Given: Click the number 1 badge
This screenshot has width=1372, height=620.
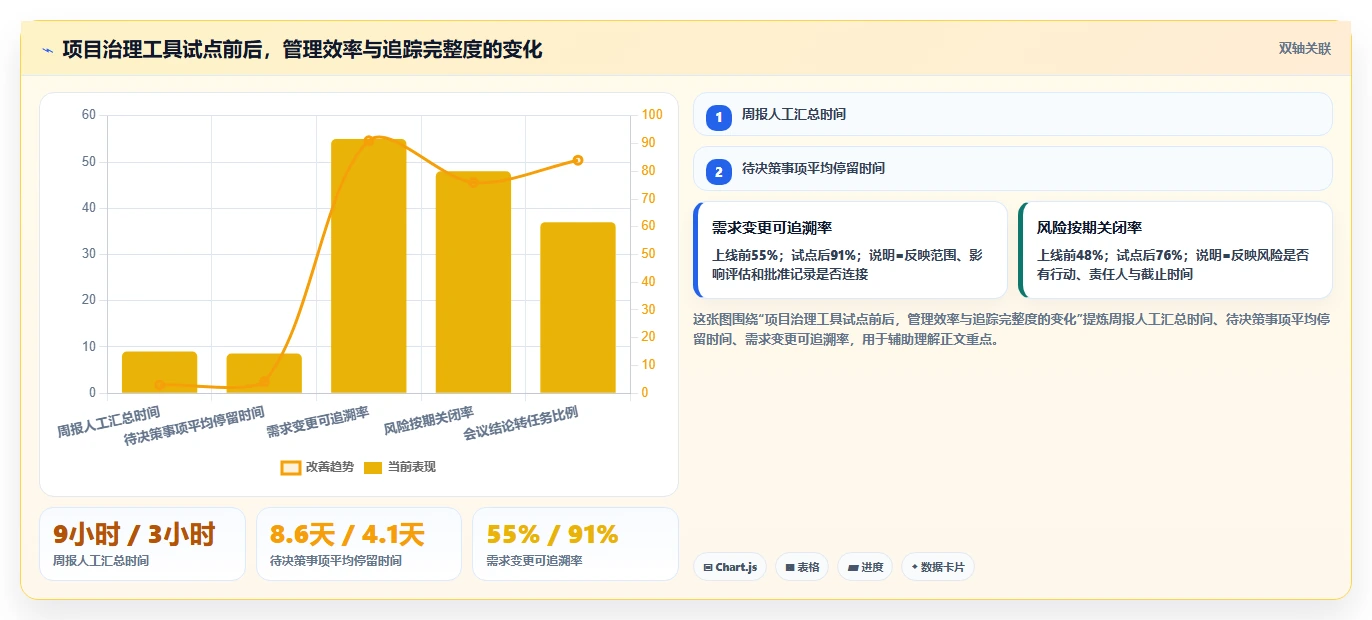Looking at the screenshot, I should pos(718,117).
